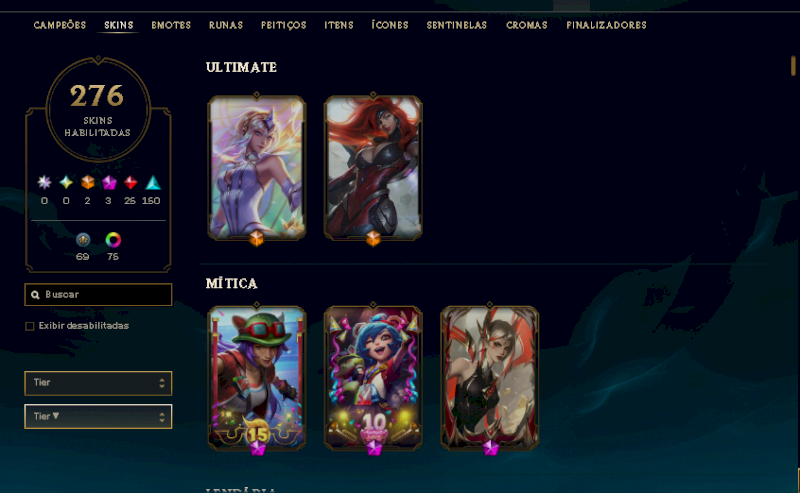The height and width of the screenshot is (493, 800).
Task: Focus the Buscar search field
Action: tap(98, 294)
